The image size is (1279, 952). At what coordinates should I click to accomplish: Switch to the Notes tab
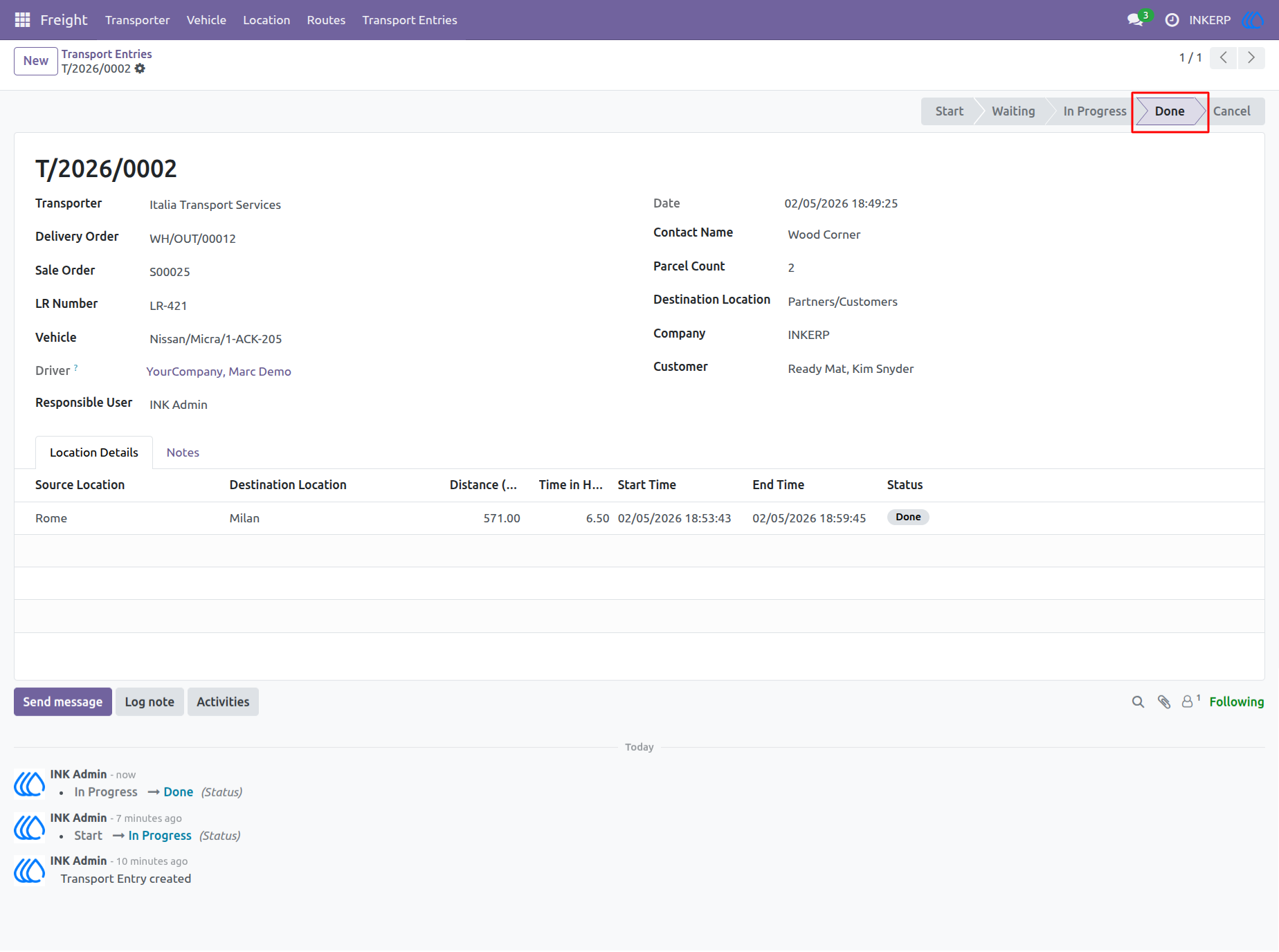(183, 452)
